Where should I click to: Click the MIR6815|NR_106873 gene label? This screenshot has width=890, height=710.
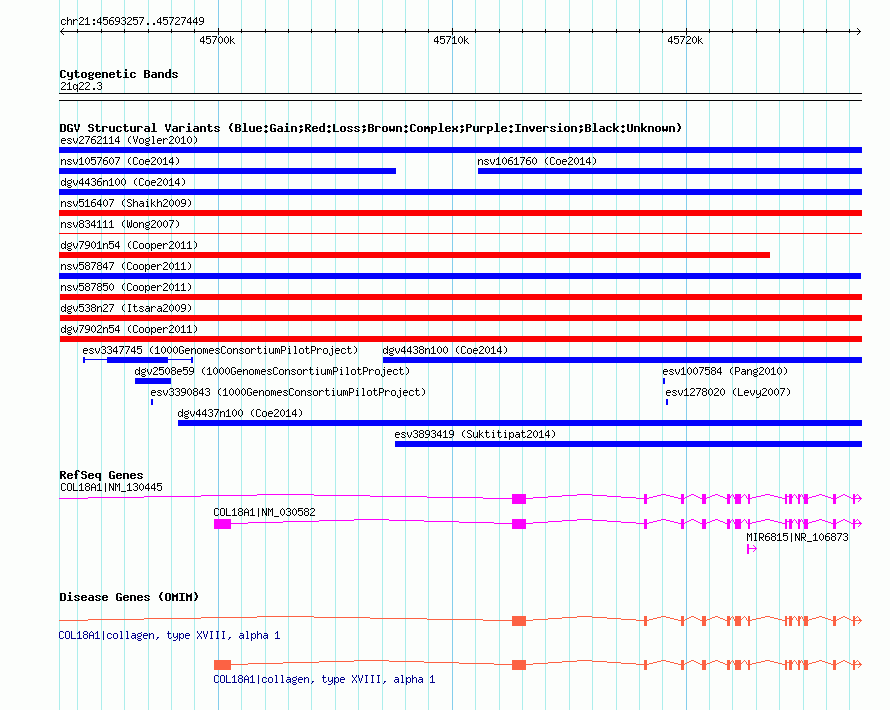pyautogui.click(x=797, y=537)
